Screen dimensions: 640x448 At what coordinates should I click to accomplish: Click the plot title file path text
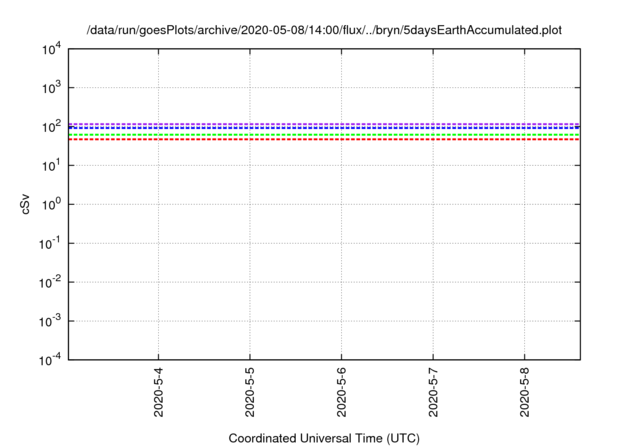324,30
